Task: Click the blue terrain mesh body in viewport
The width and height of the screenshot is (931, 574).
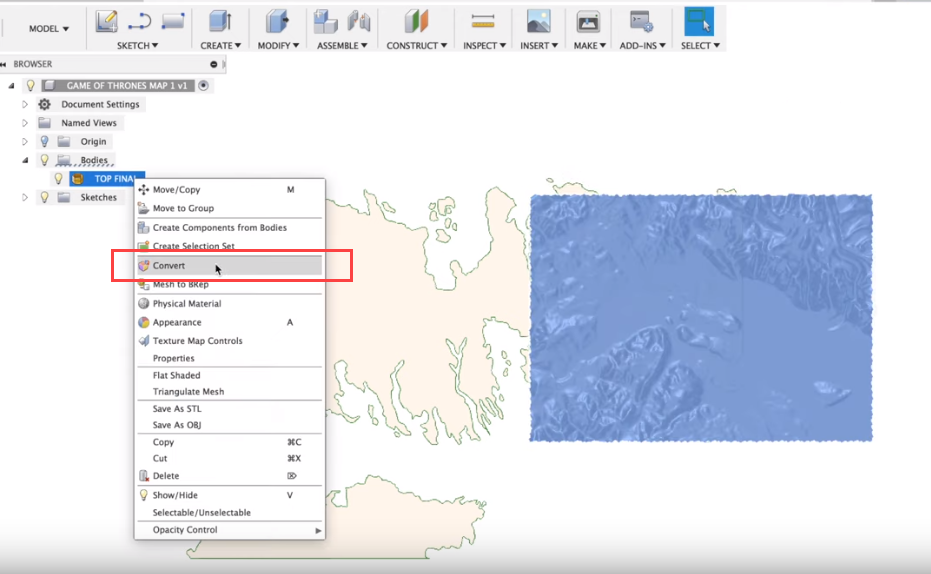Action: click(701, 318)
